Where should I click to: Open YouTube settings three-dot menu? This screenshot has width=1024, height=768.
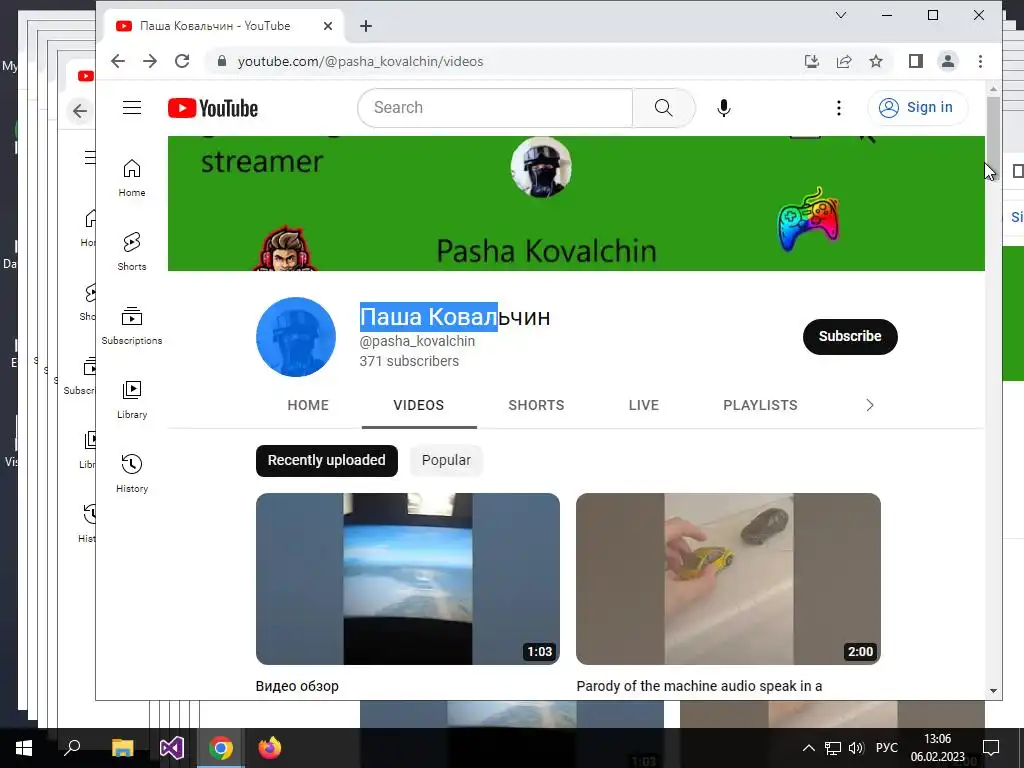(x=839, y=108)
